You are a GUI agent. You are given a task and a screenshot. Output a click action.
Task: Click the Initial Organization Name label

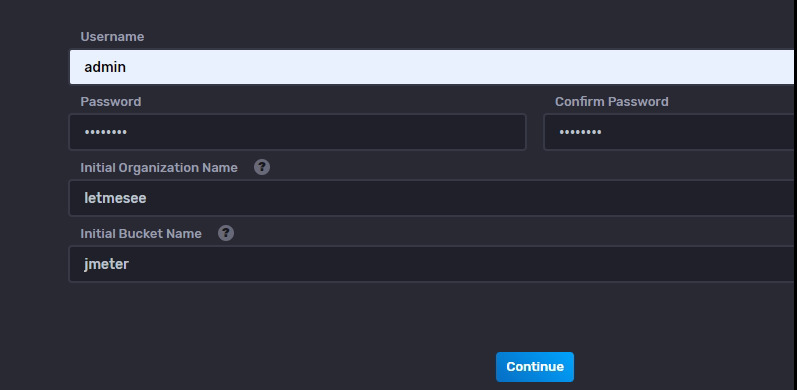pyautogui.click(x=159, y=168)
